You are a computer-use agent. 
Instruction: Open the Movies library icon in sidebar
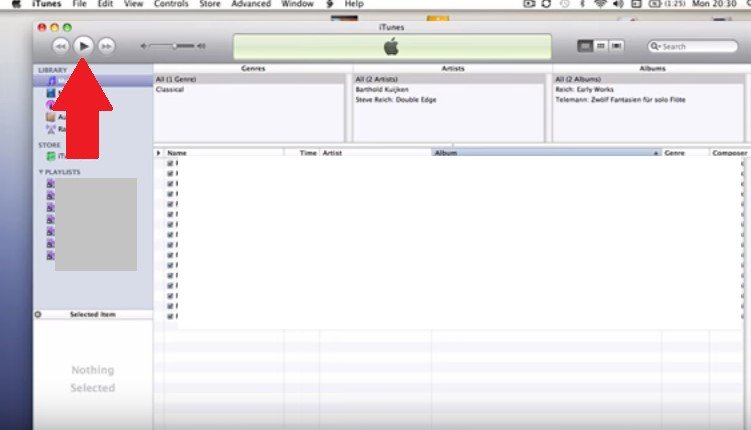(x=51, y=93)
